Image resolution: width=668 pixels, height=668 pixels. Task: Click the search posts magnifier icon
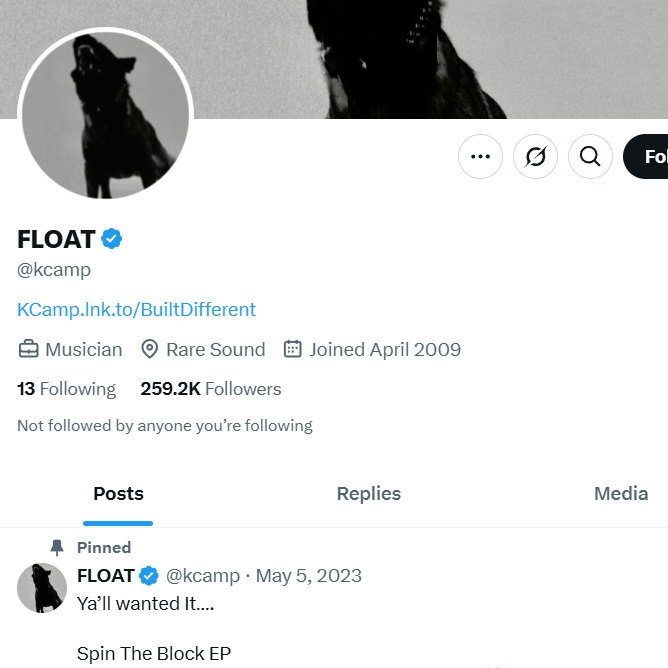click(590, 157)
